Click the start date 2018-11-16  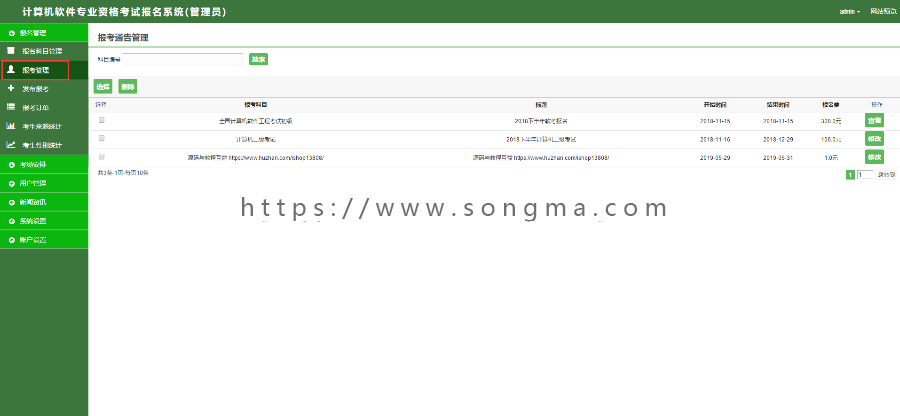point(715,139)
